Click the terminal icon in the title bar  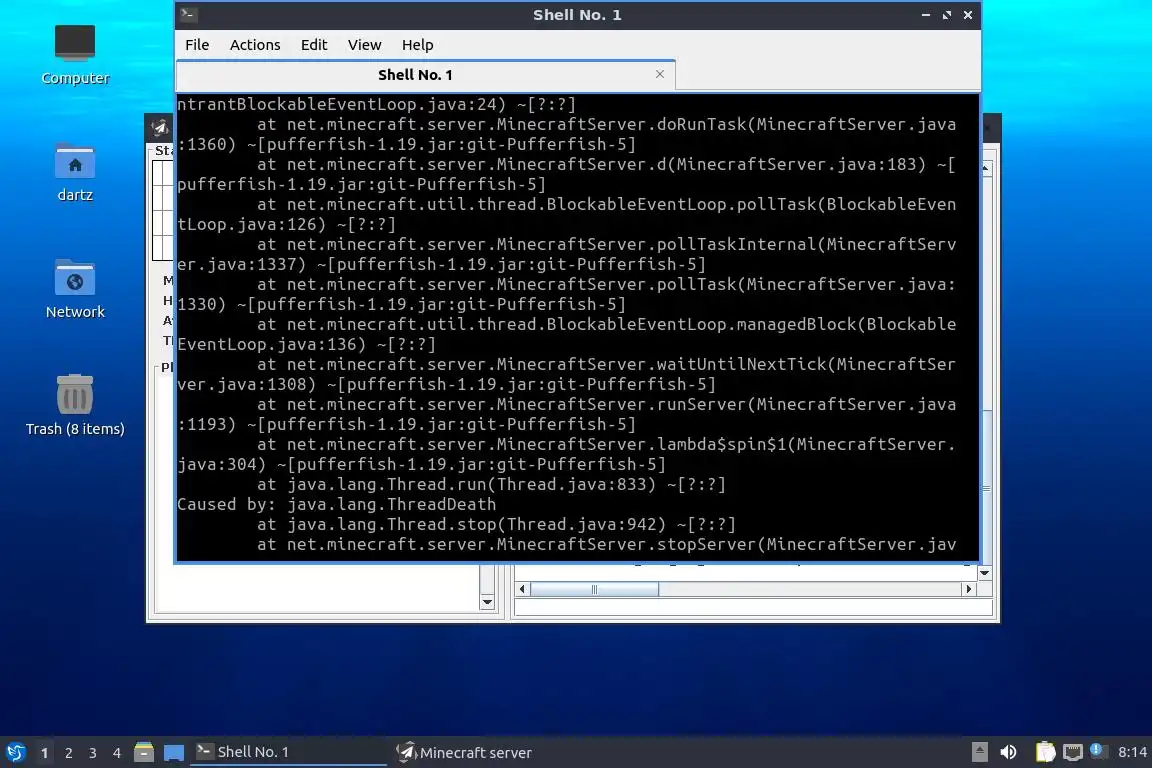coord(188,14)
